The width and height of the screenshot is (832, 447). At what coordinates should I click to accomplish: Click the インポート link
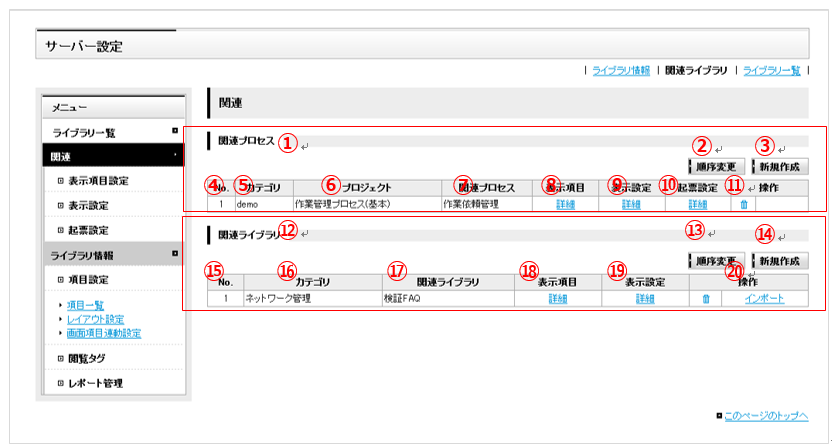(764, 299)
